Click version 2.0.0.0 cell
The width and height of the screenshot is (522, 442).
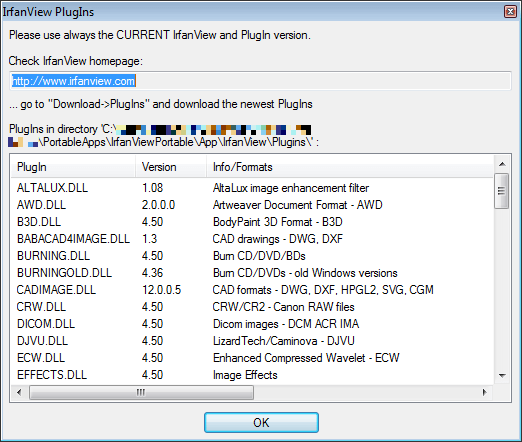pyautogui.click(x=158, y=205)
